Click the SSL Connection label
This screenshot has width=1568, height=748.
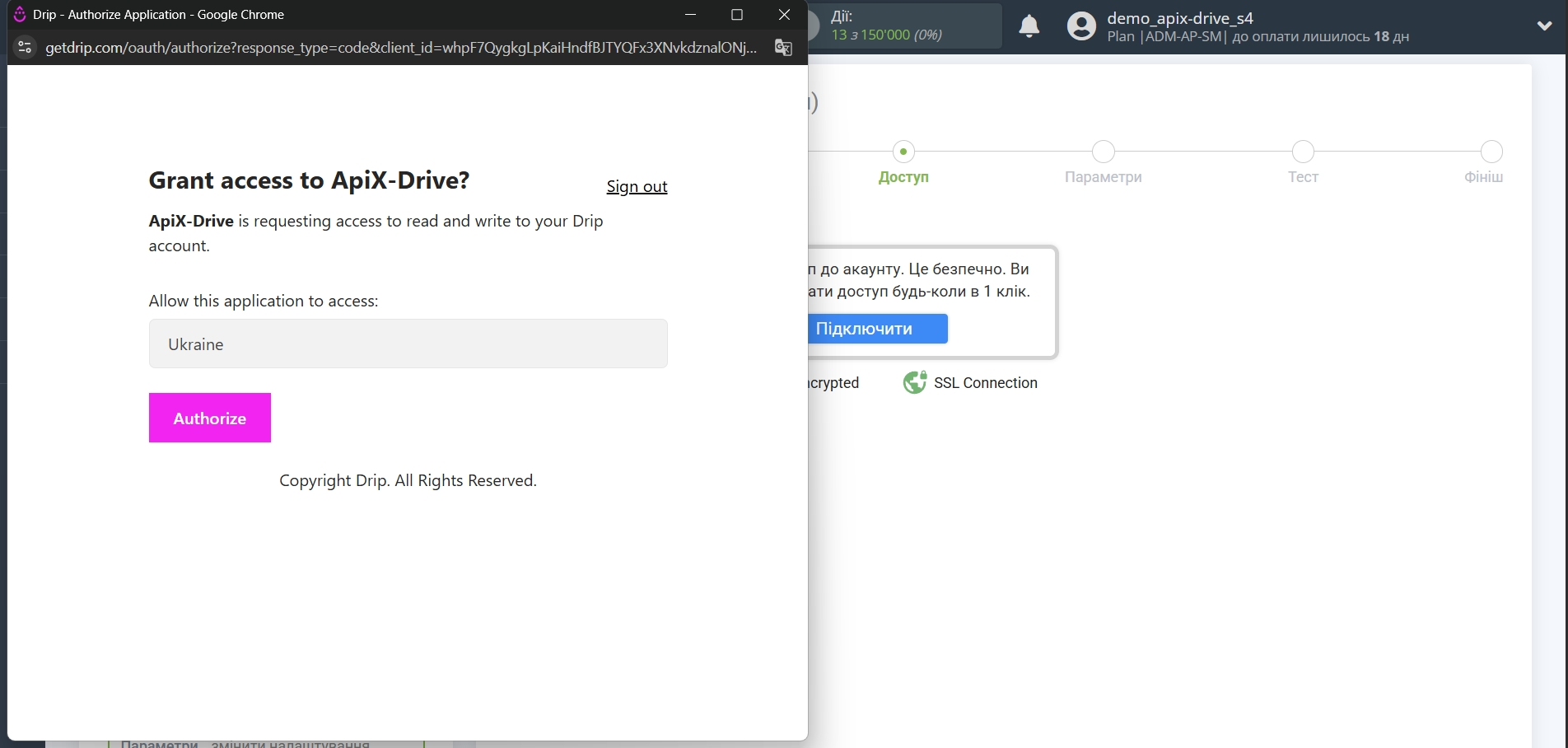985,383
